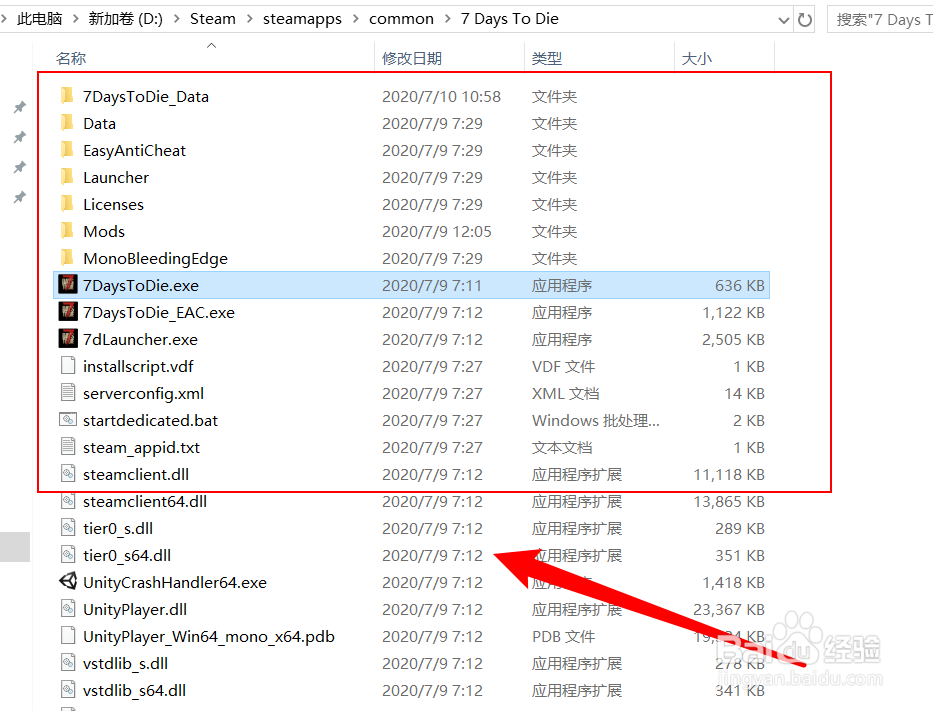The width and height of the screenshot is (933, 711).
Task: Click the installscript.vdf file icon
Action: pyautogui.click(x=68, y=365)
